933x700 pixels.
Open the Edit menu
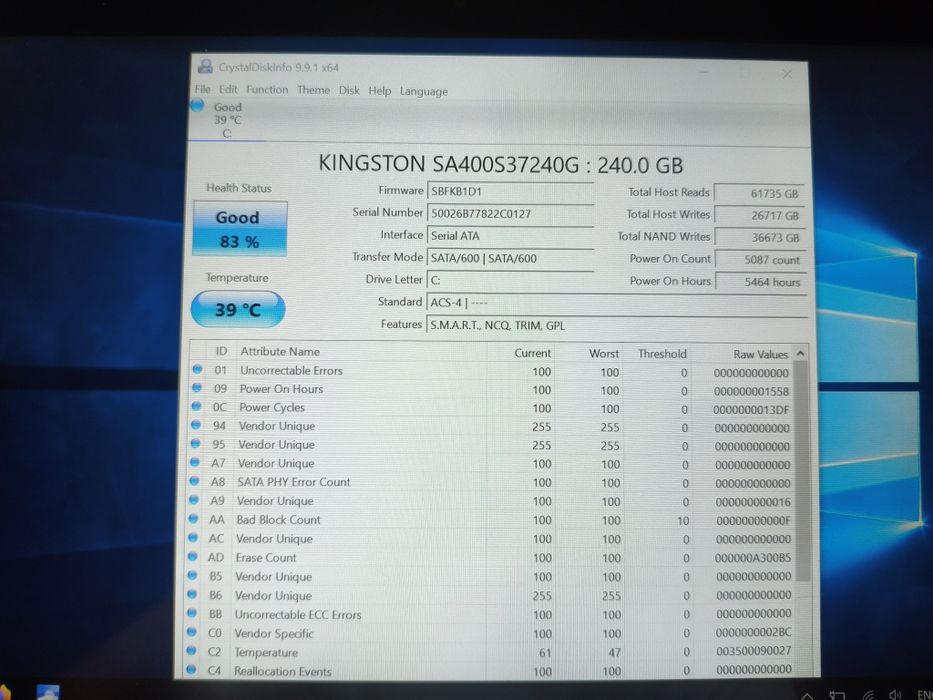(228, 89)
